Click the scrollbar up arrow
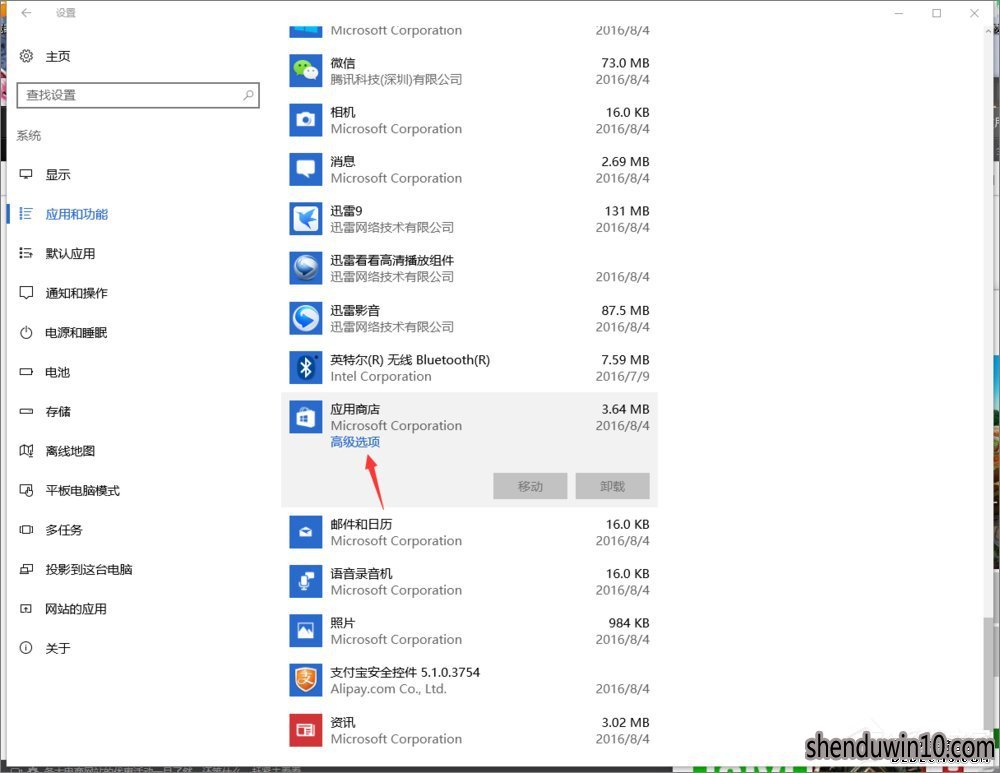1000x773 pixels. pyautogui.click(x=987, y=29)
